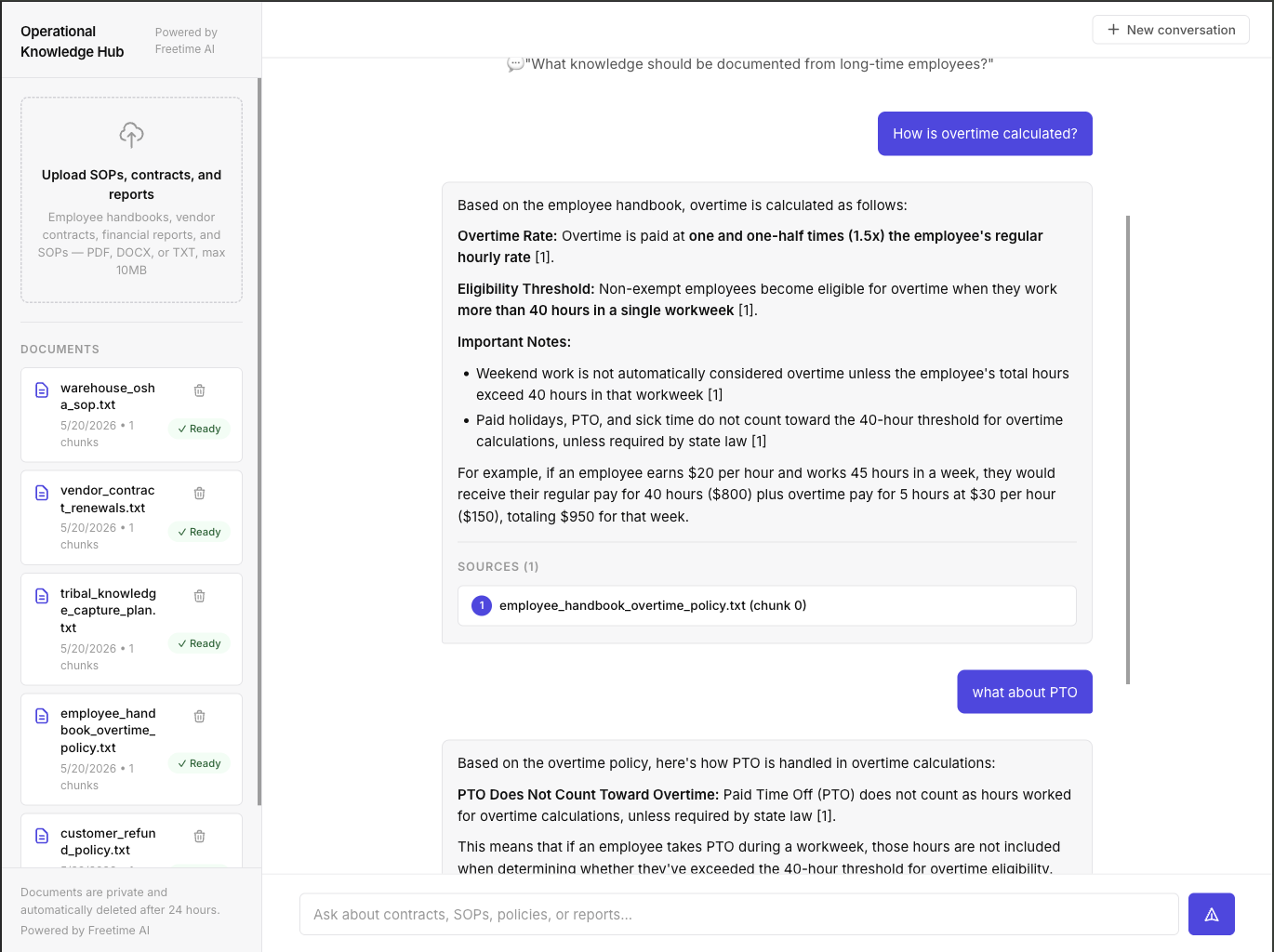Click the source number 1 badge
Image resolution: width=1274 pixels, height=952 pixels.
pyautogui.click(x=482, y=605)
